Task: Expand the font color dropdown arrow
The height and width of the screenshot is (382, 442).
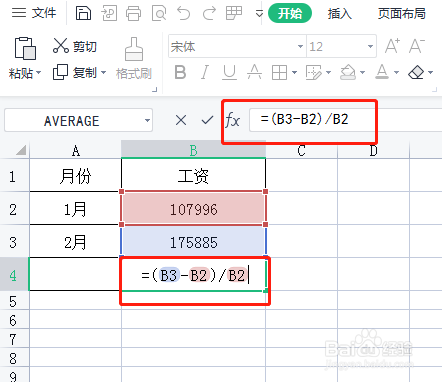Action: tap(396, 72)
